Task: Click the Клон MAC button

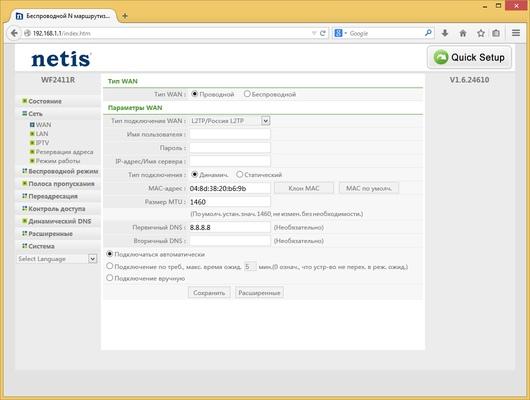Action: click(x=304, y=188)
